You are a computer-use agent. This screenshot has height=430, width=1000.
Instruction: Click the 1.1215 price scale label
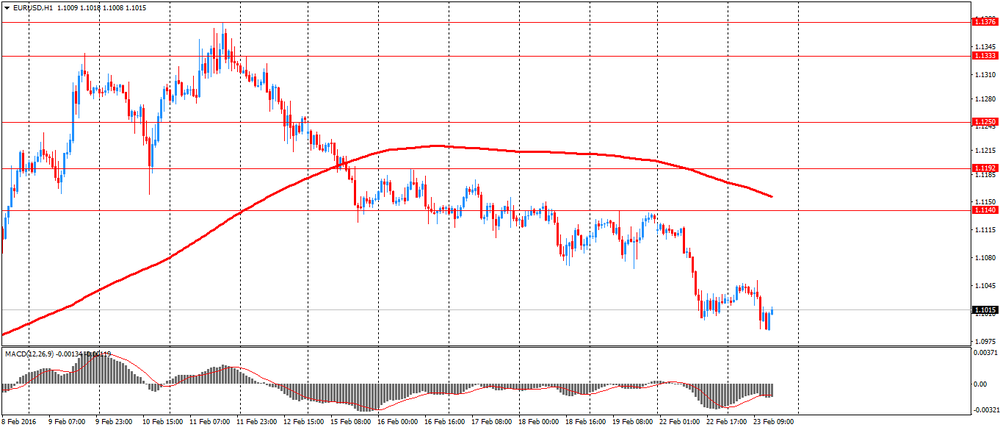984,151
